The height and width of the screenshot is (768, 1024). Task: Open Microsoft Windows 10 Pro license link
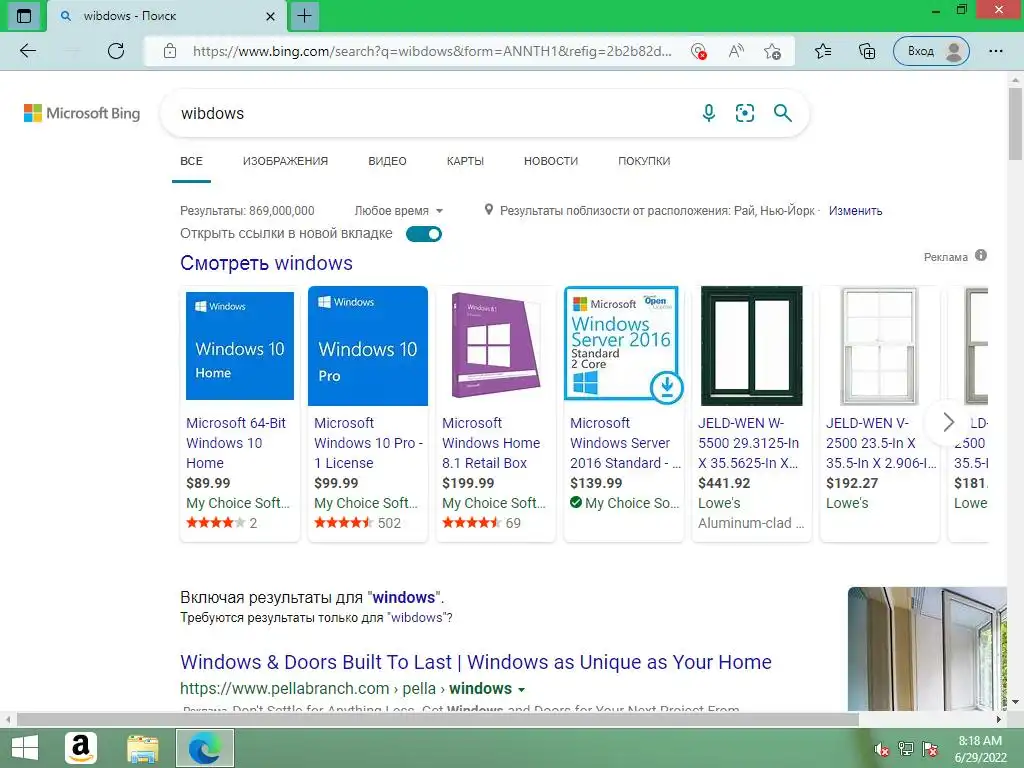368,443
